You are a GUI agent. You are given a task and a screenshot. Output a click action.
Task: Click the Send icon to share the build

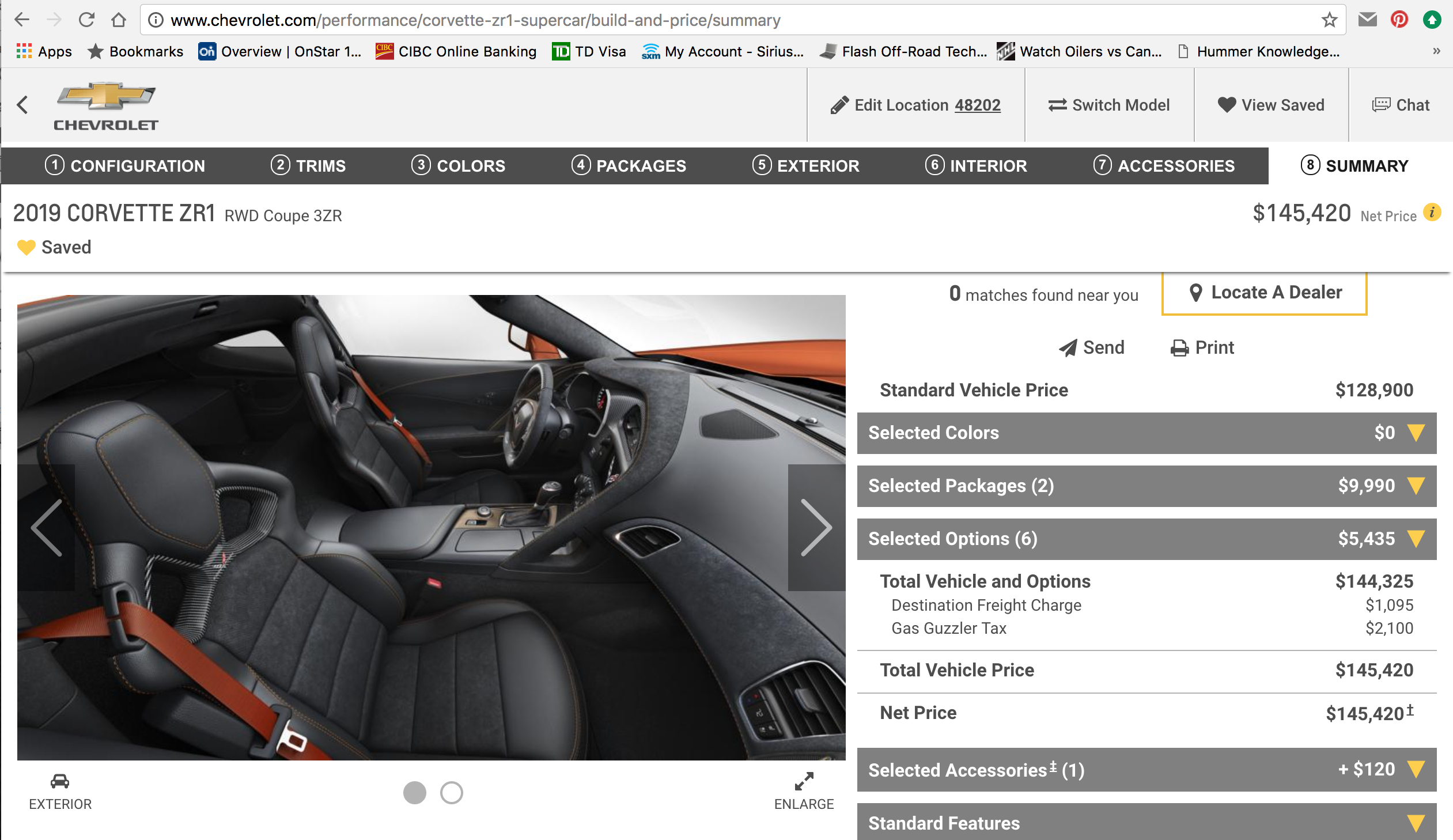[x=1091, y=347]
